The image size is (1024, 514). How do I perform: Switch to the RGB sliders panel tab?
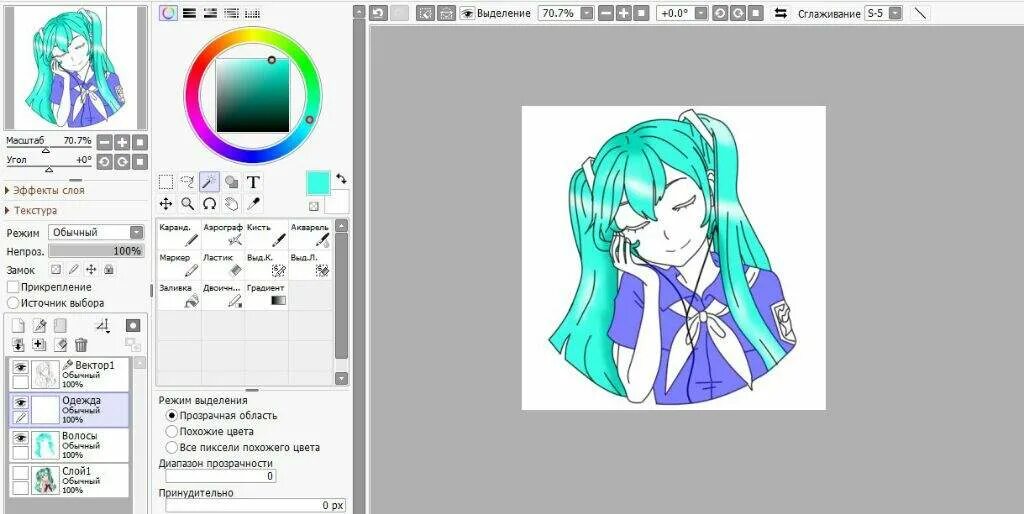pyautogui.click(x=189, y=12)
